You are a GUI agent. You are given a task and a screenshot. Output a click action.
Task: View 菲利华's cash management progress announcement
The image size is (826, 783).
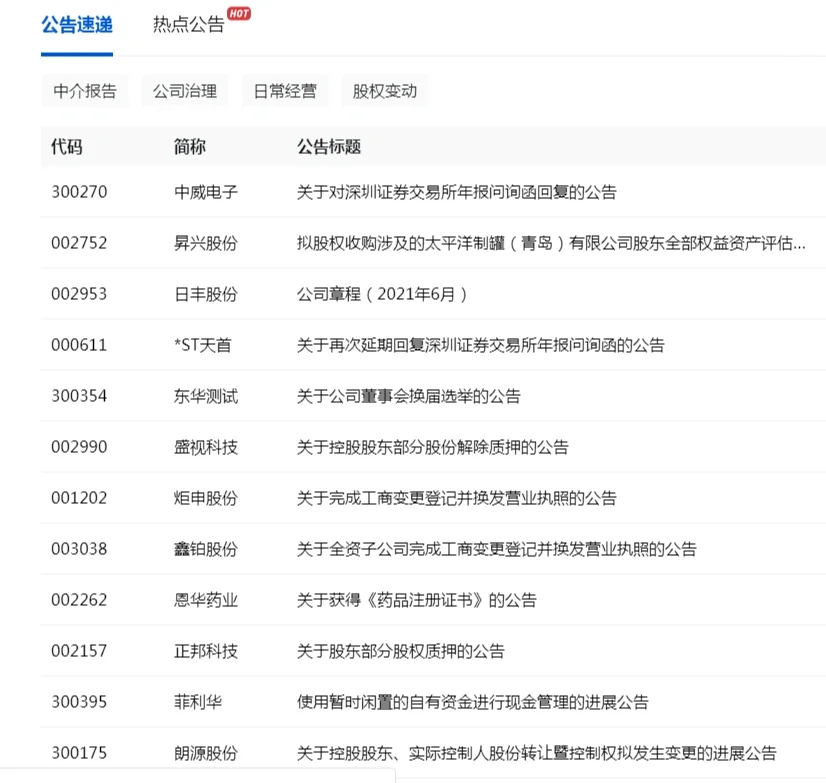point(469,702)
